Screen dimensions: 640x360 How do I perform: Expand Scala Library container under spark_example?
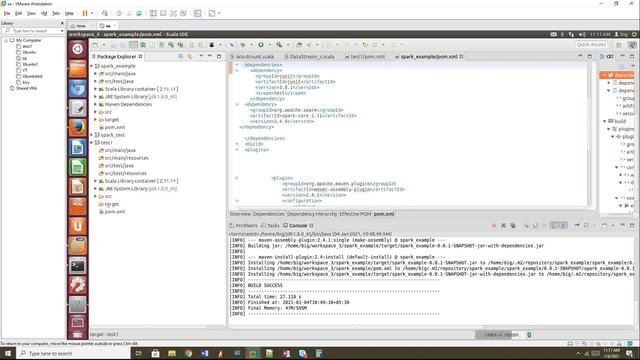(x=96, y=89)
